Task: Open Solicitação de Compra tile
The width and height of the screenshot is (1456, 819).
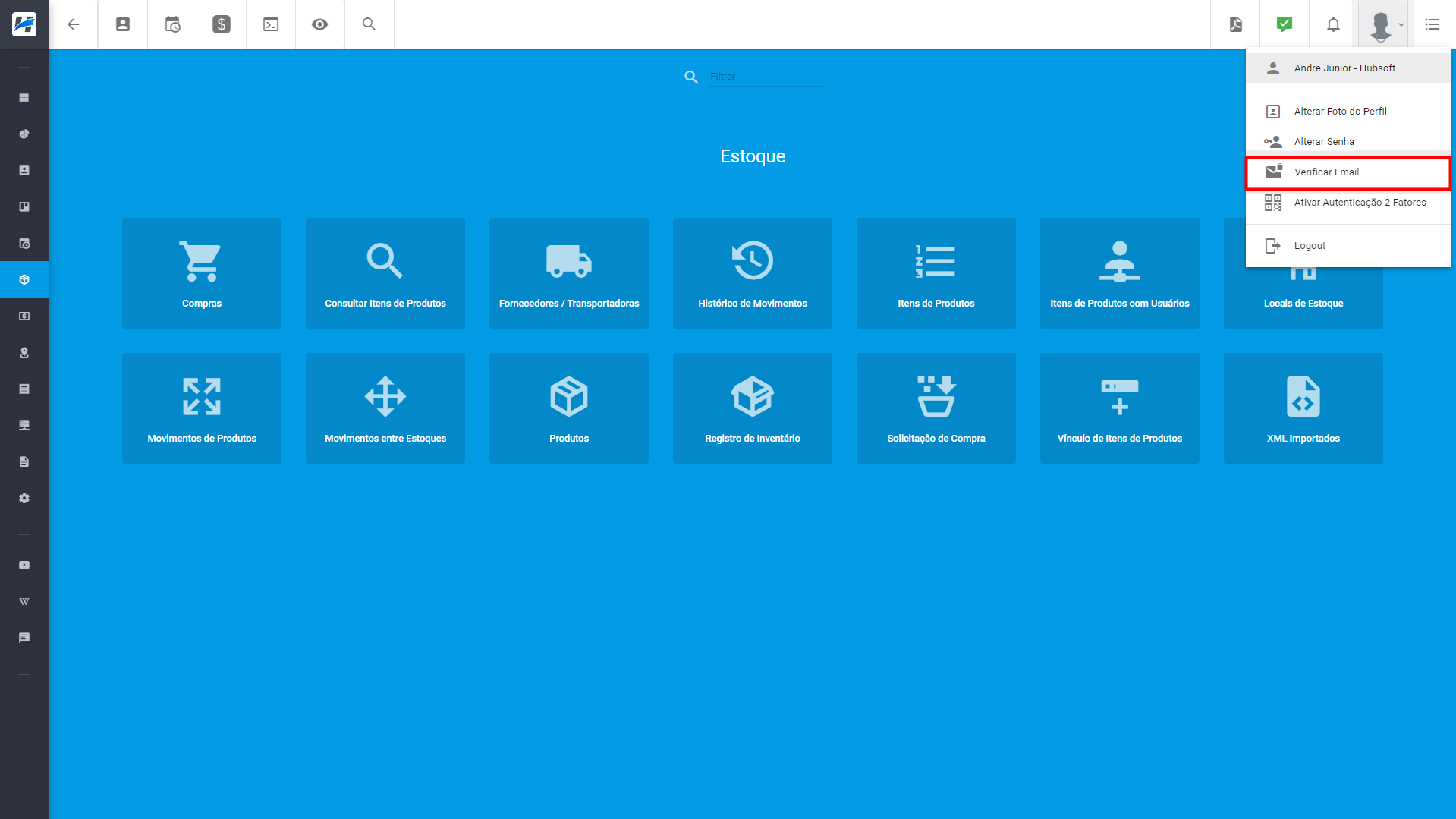Action: tap(936, 408)
